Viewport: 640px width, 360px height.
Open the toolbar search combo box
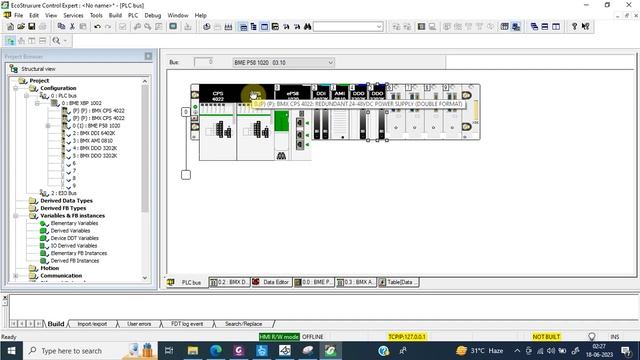348,27
